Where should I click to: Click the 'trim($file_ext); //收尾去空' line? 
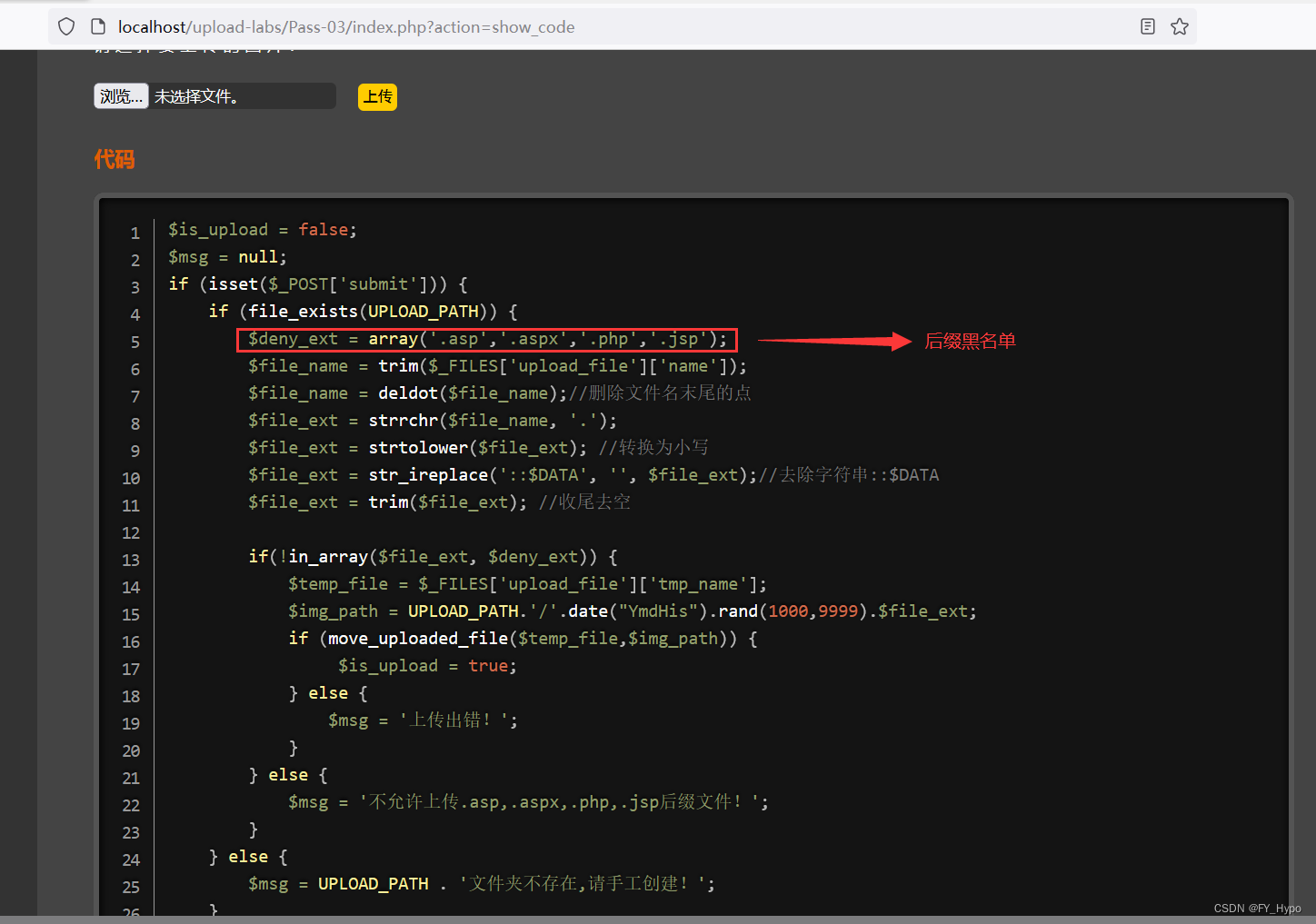coord(439,502)
